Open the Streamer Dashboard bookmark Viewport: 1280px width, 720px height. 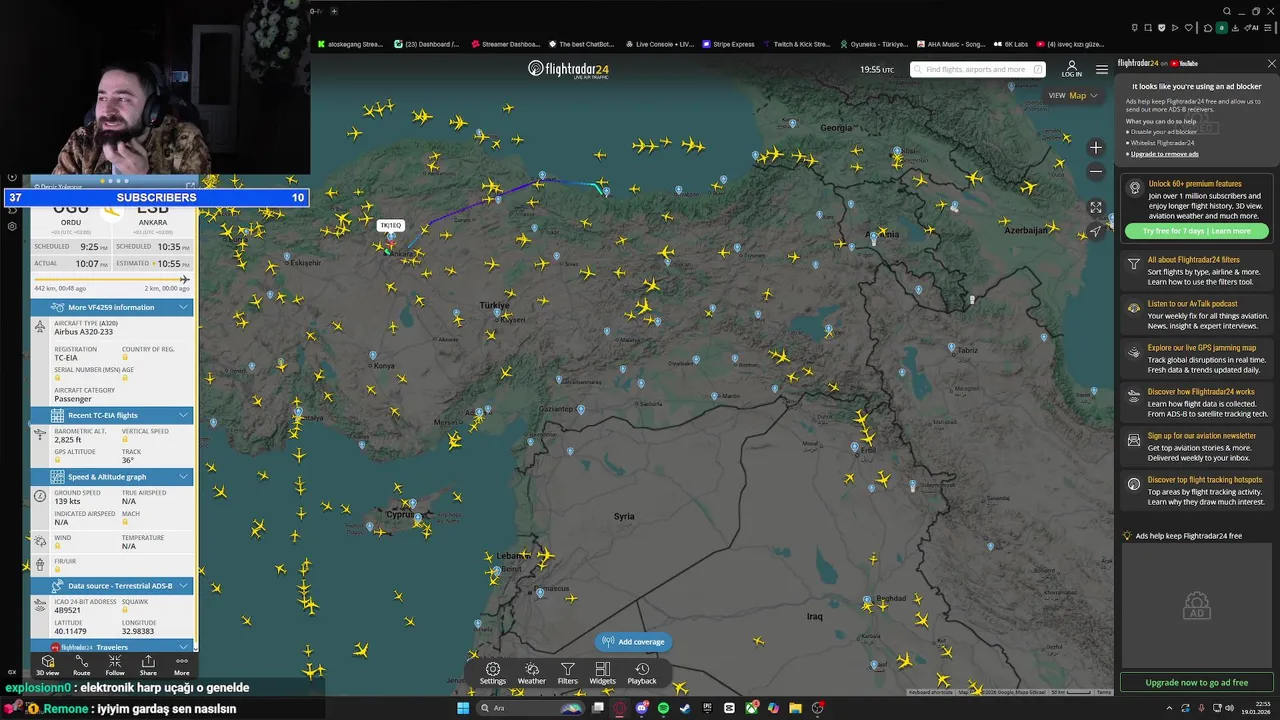(x=505, y=44)
